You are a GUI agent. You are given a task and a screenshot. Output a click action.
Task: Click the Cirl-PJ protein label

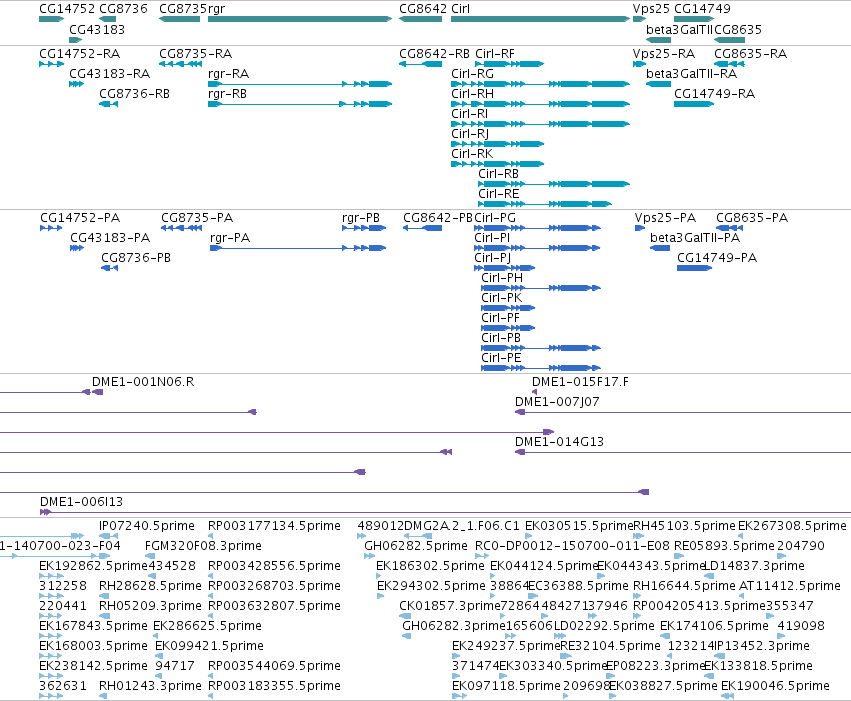(493, 258)
